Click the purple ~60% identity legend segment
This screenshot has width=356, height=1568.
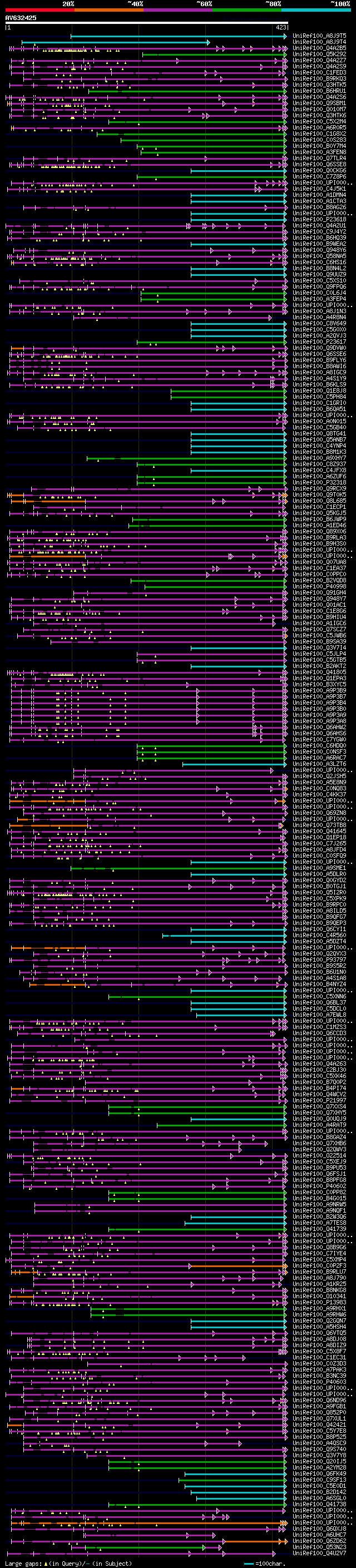[x=179, y=10]
